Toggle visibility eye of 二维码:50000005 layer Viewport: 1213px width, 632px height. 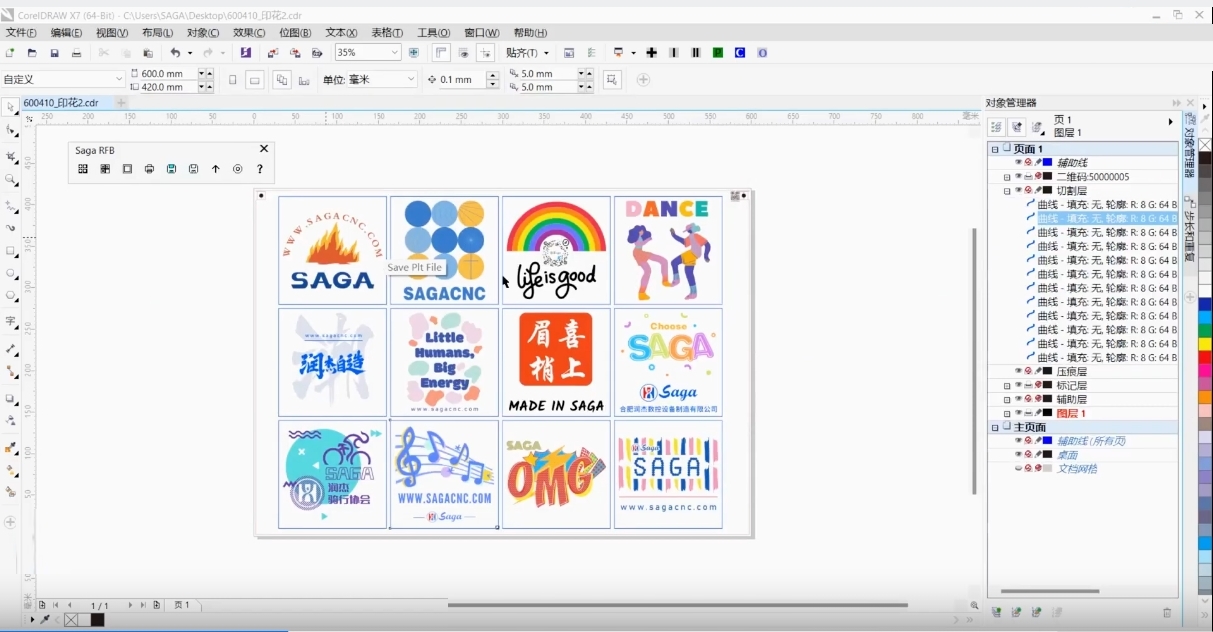pyautogui.click(x=1019, y=176)
